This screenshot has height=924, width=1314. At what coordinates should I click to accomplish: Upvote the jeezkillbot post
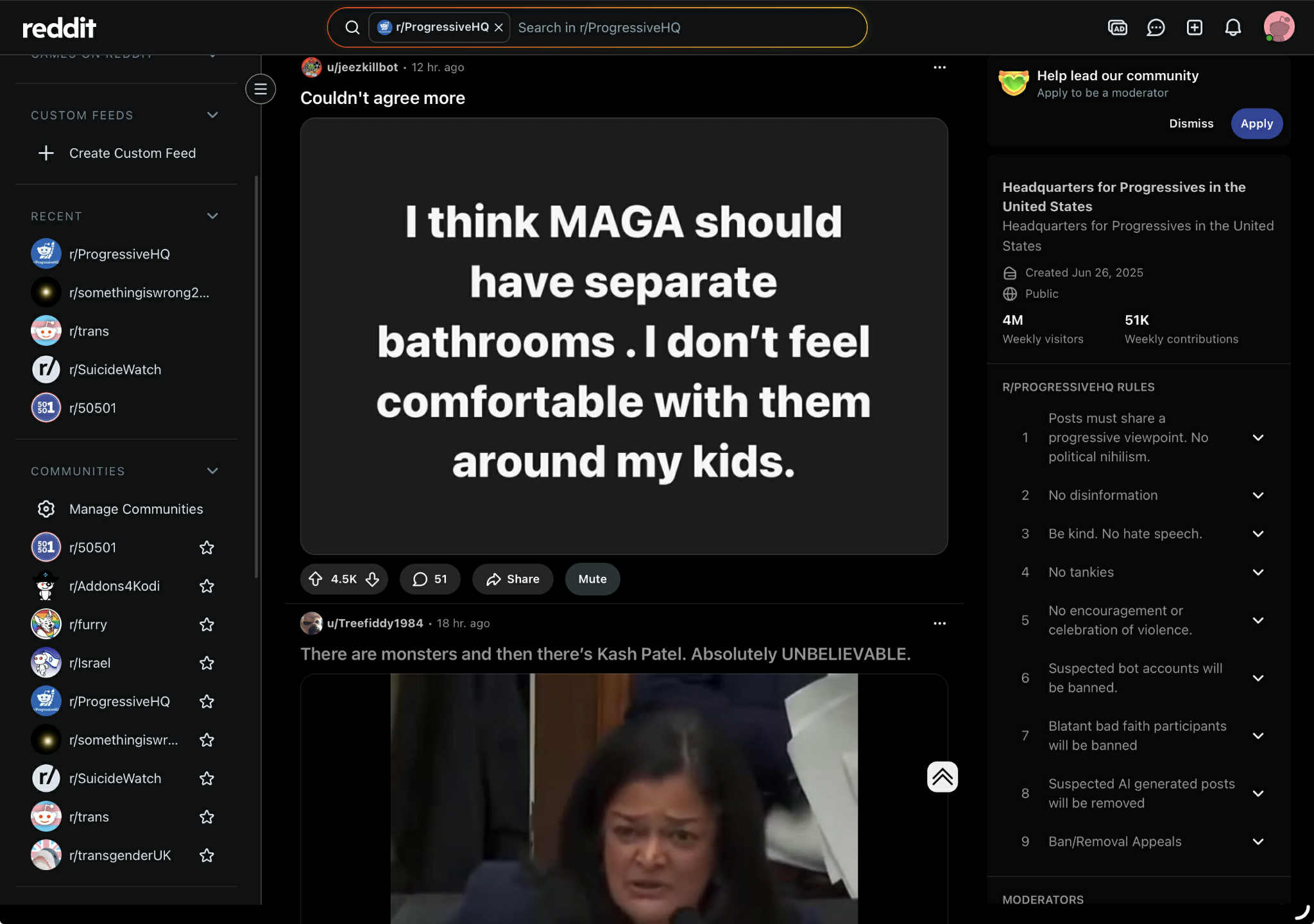(316, 579)
